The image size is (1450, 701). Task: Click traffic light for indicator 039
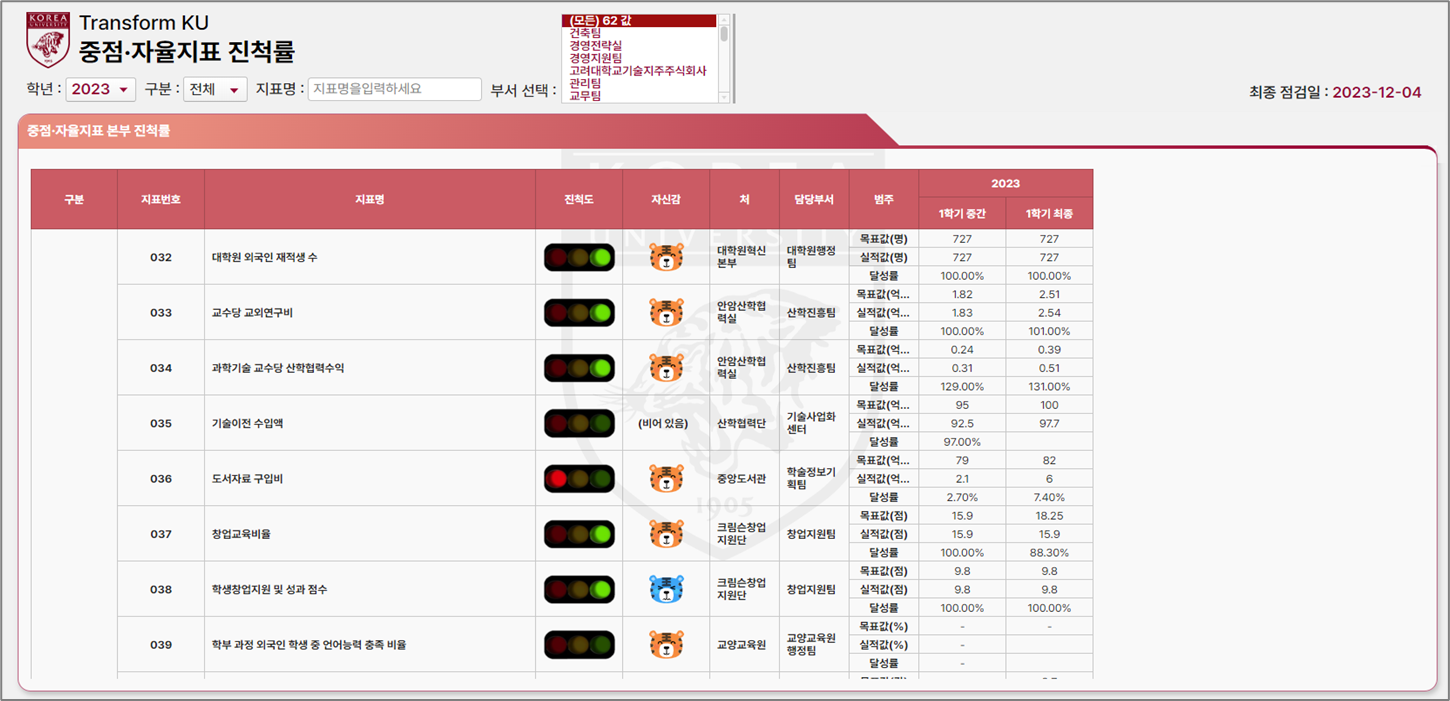click(x=579, y=645)
